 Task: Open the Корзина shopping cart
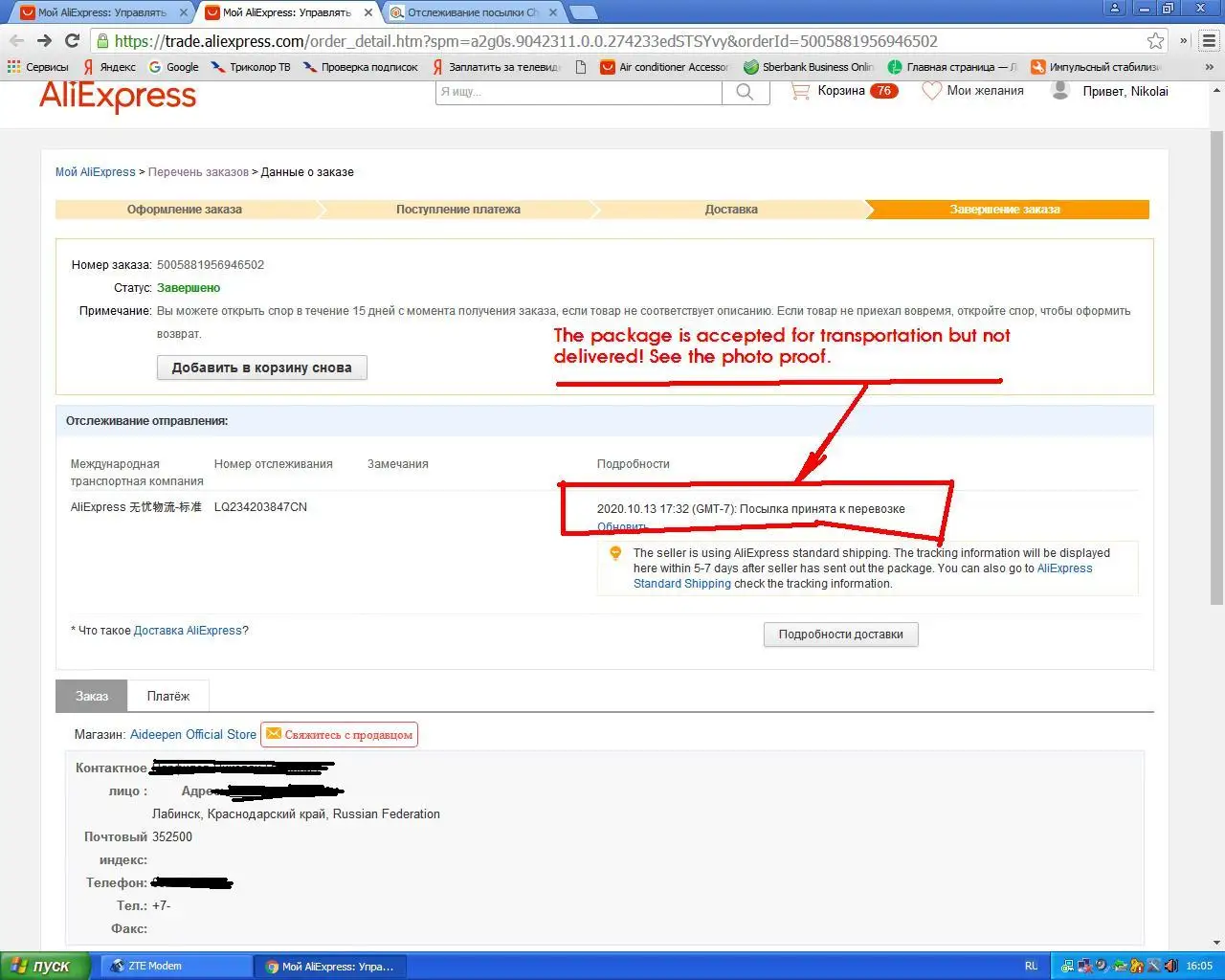(843, 91)
